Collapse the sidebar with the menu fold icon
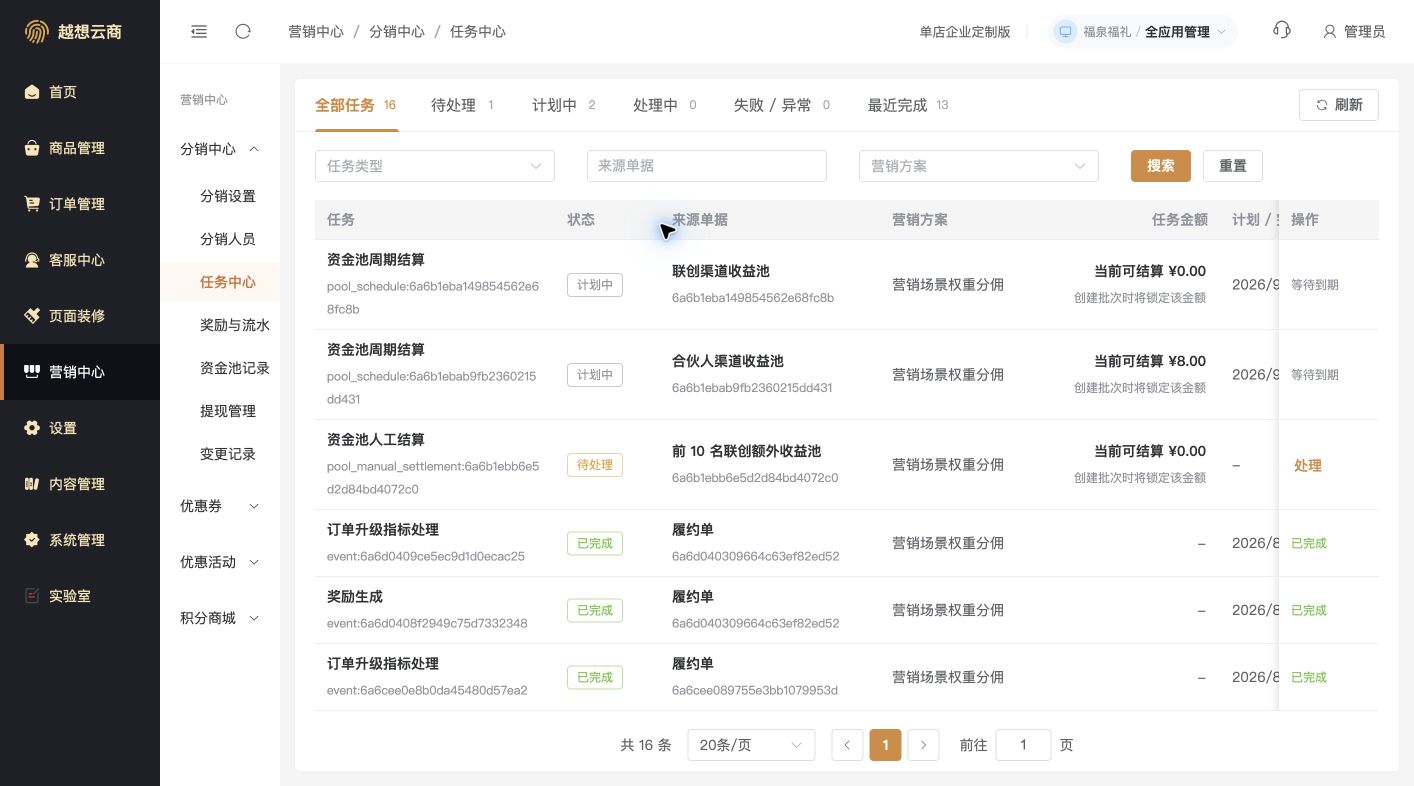1414x786 pixels. (199, 32)
